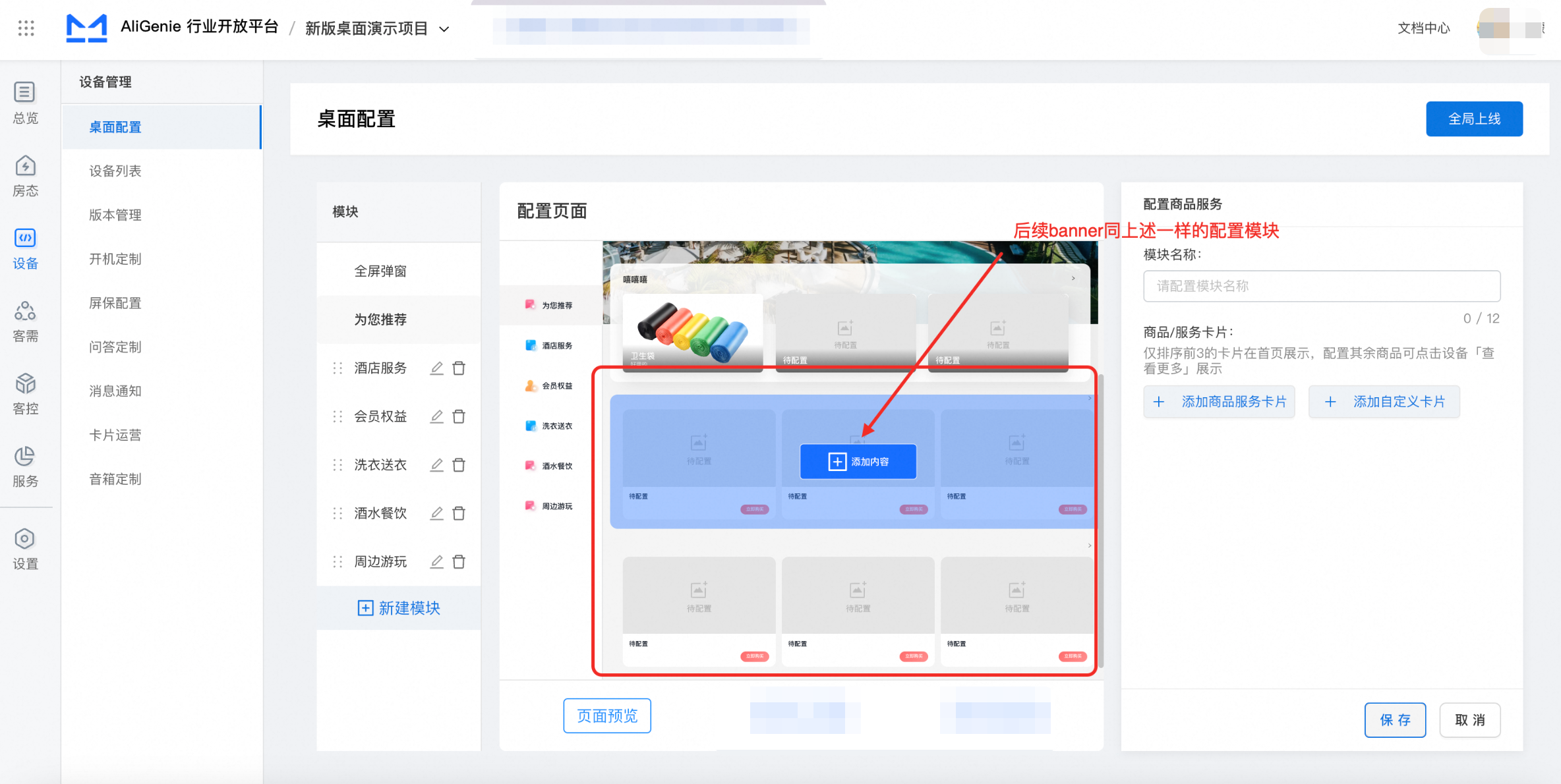Grab the 酒店服务 drag handle
This screenshot has width=1561, height=784.
pos(338,368)
